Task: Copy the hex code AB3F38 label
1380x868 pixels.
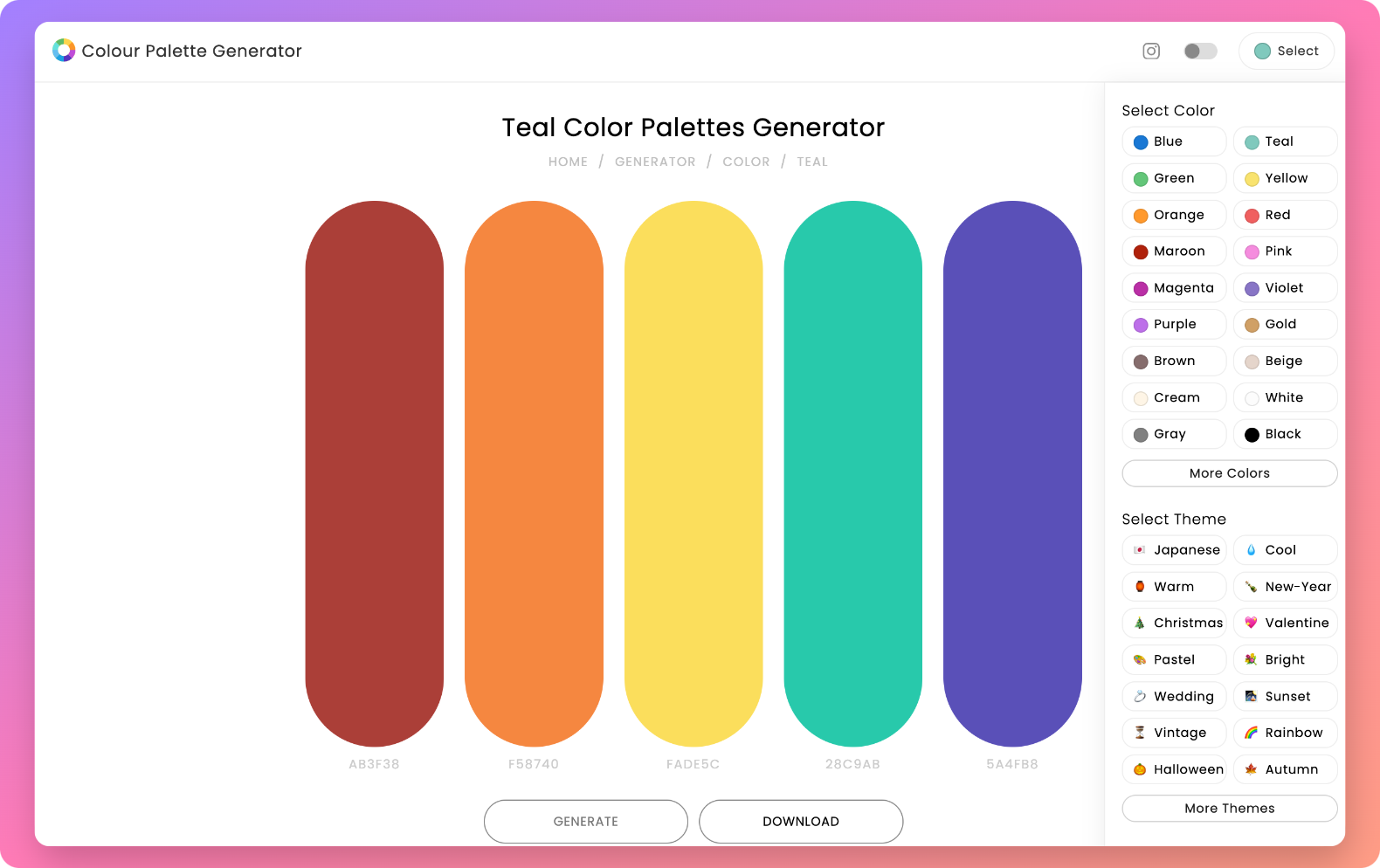Action: 374,764
